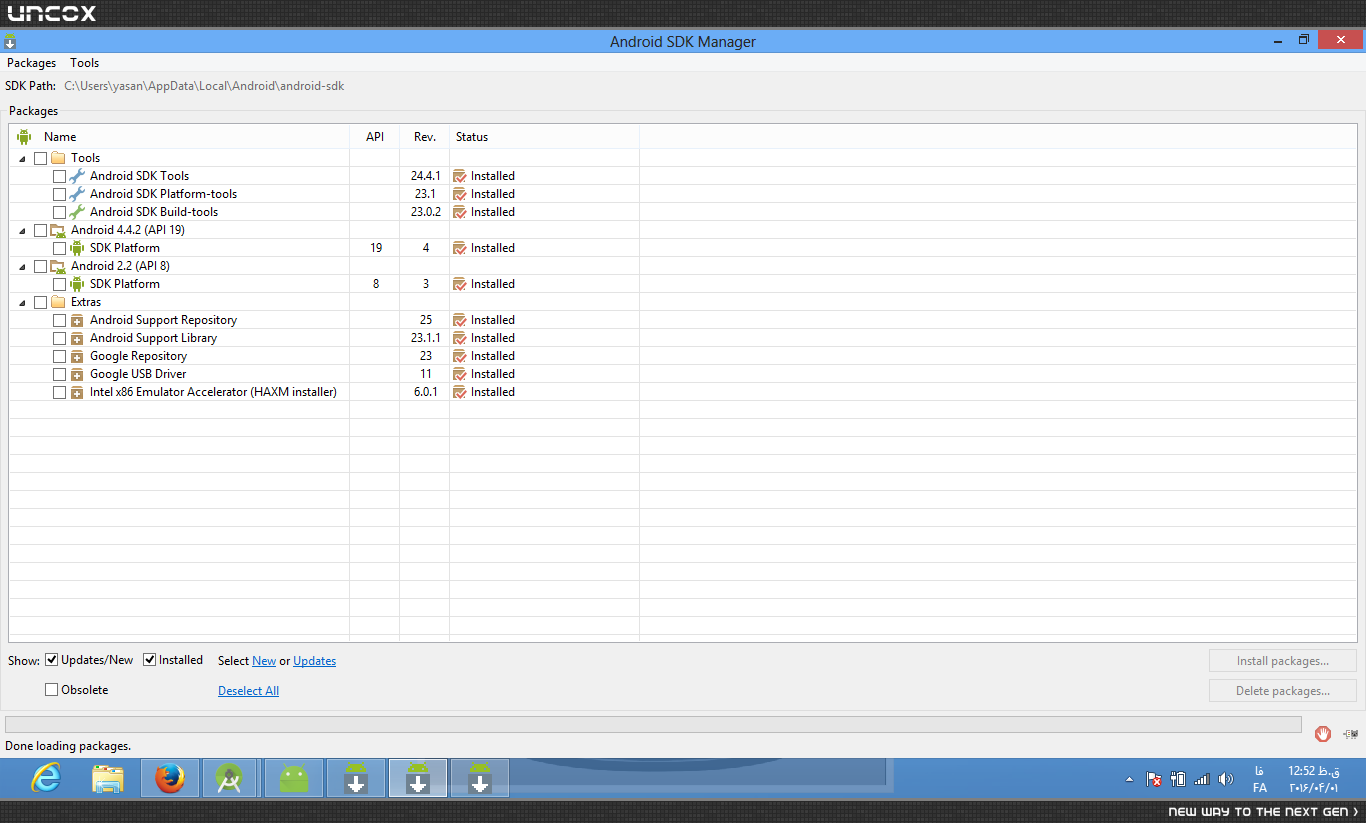Open the Packages menu

pyautogui.click(x=32, y=63)
